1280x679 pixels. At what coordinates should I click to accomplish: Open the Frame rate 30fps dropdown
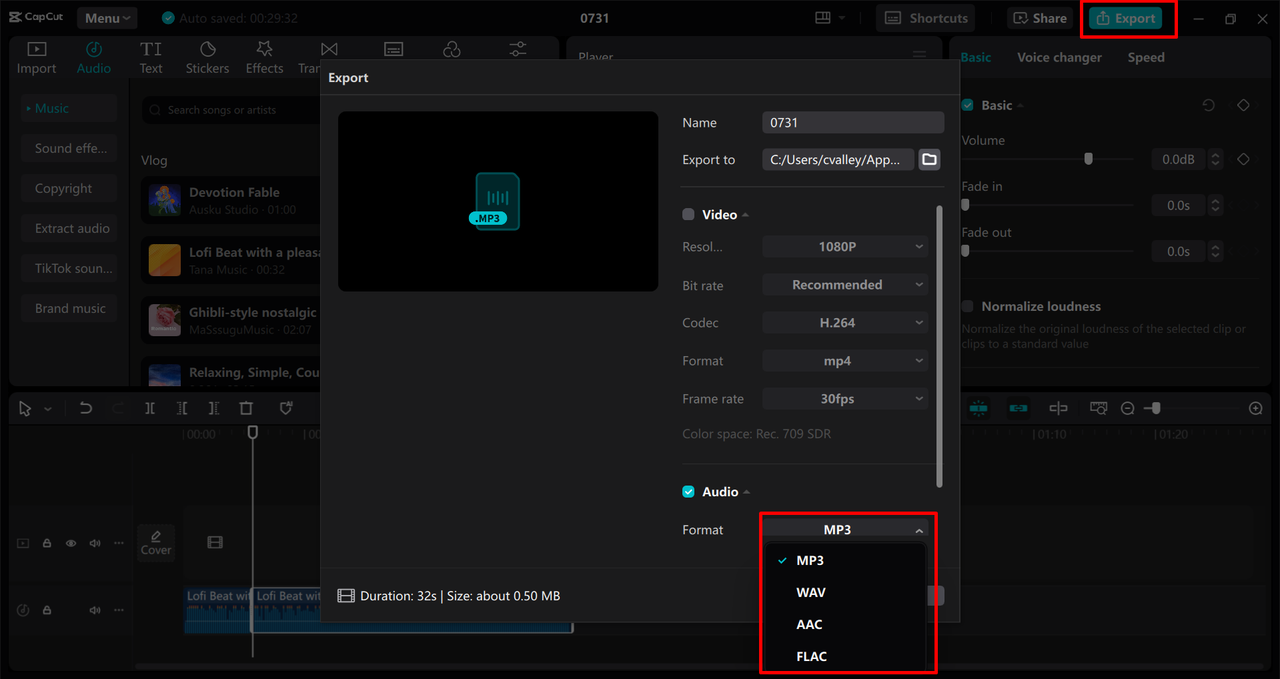click(845, 399)
